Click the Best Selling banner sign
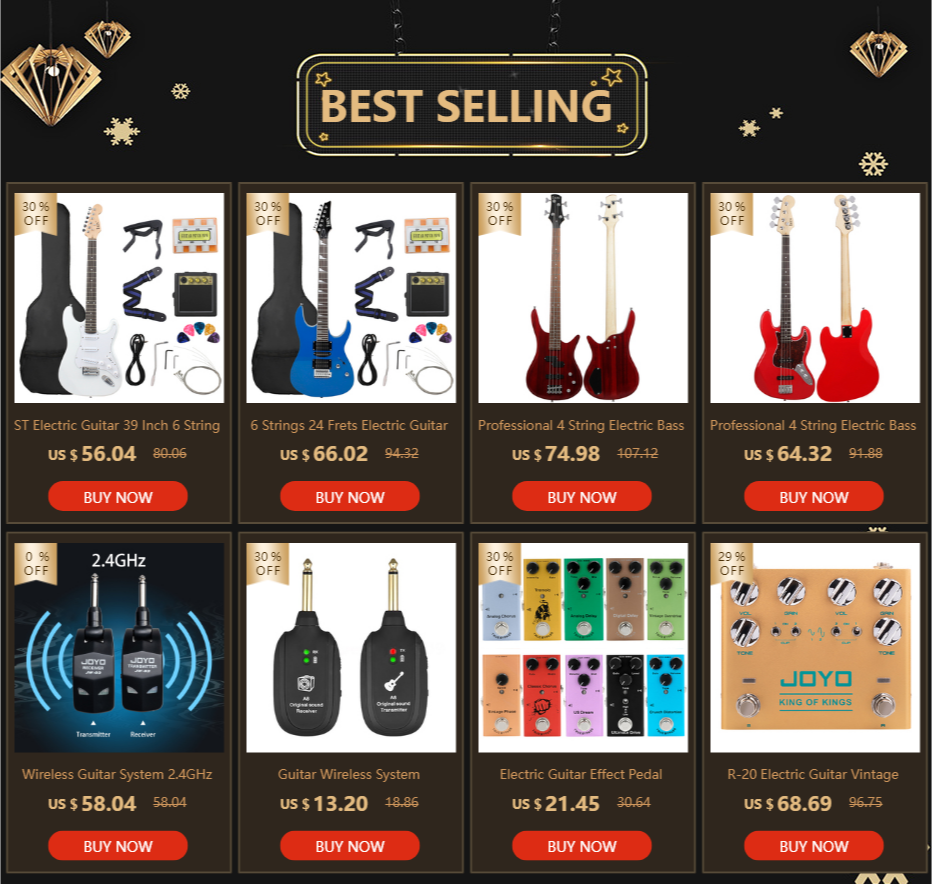 click(471, 105)
